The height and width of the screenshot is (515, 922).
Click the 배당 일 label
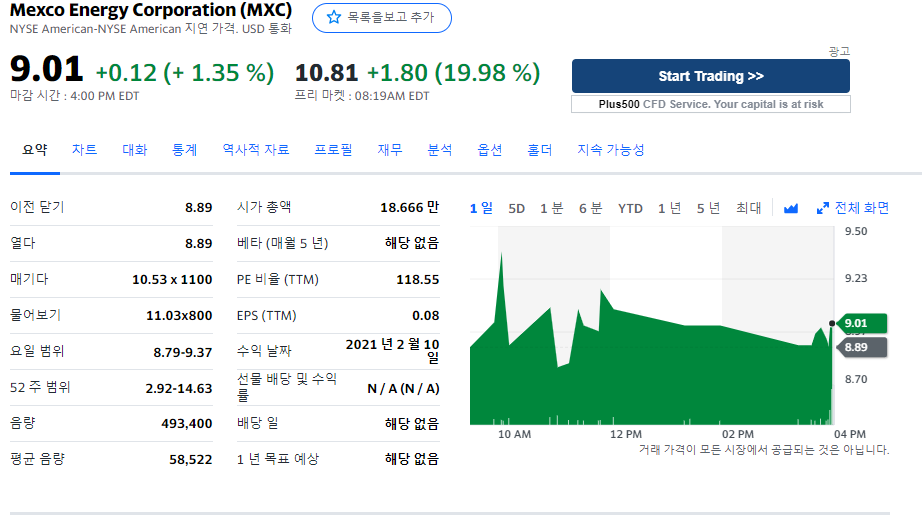[258, 423]
